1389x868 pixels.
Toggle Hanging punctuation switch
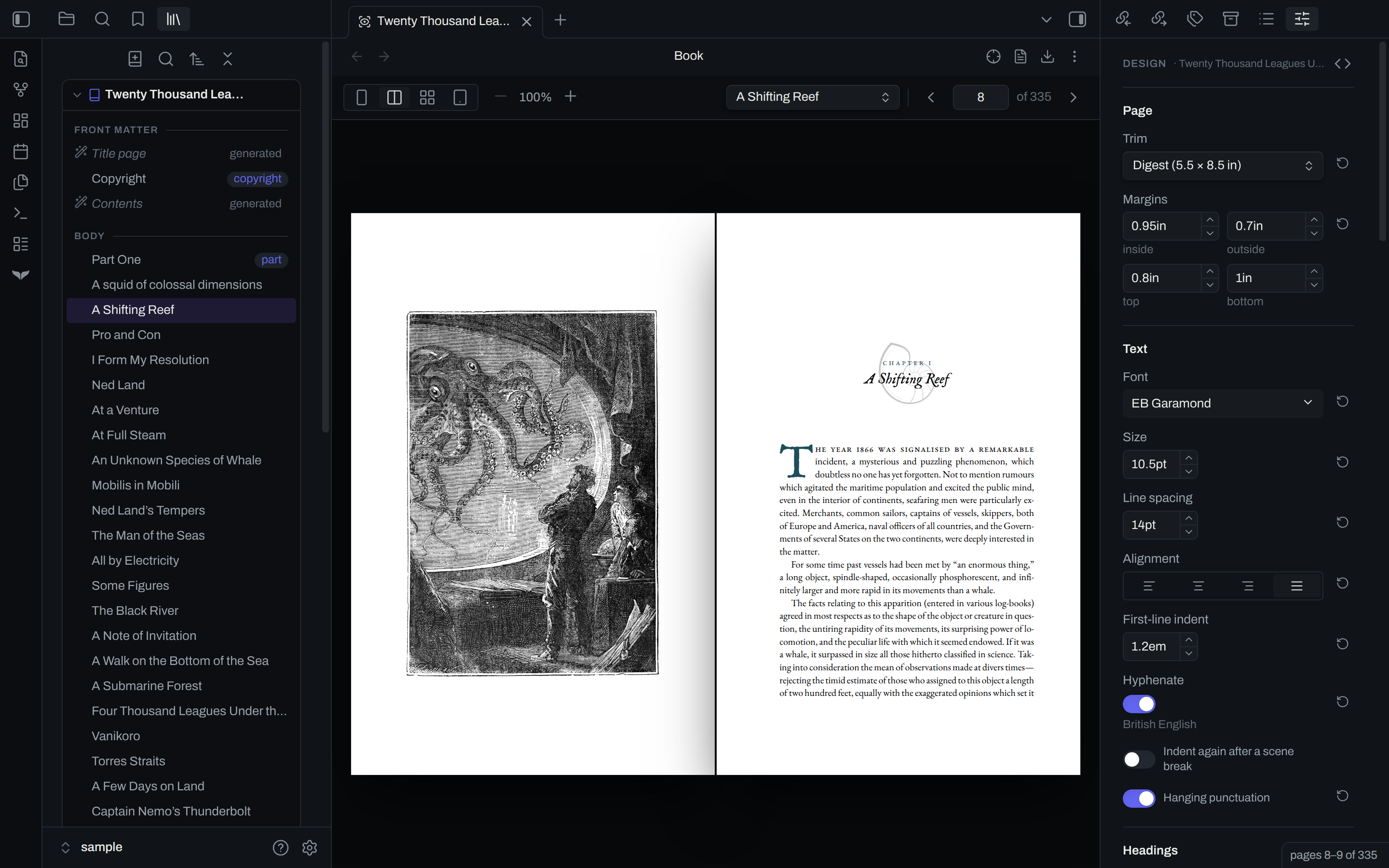click(x=1139, y=798)
